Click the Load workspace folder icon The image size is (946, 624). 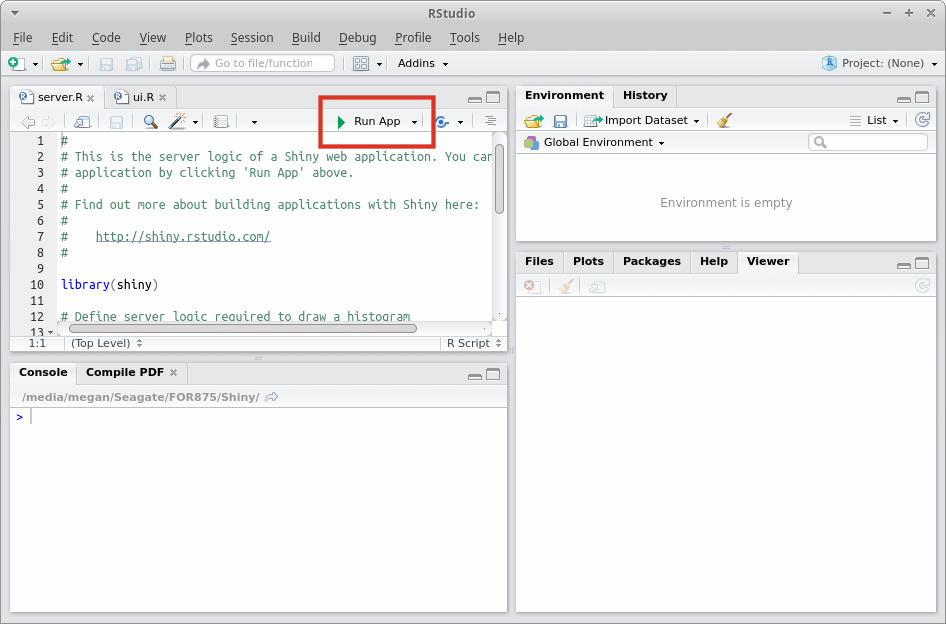(x=534, y=121)
